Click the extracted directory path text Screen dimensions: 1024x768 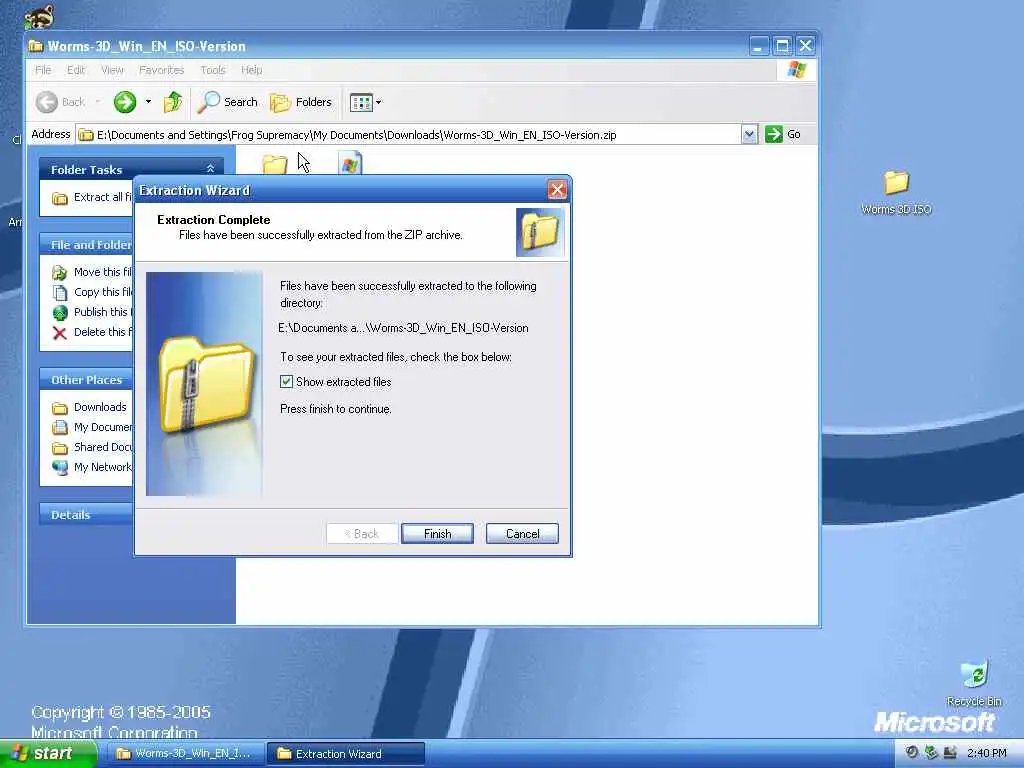coord(403,328)
